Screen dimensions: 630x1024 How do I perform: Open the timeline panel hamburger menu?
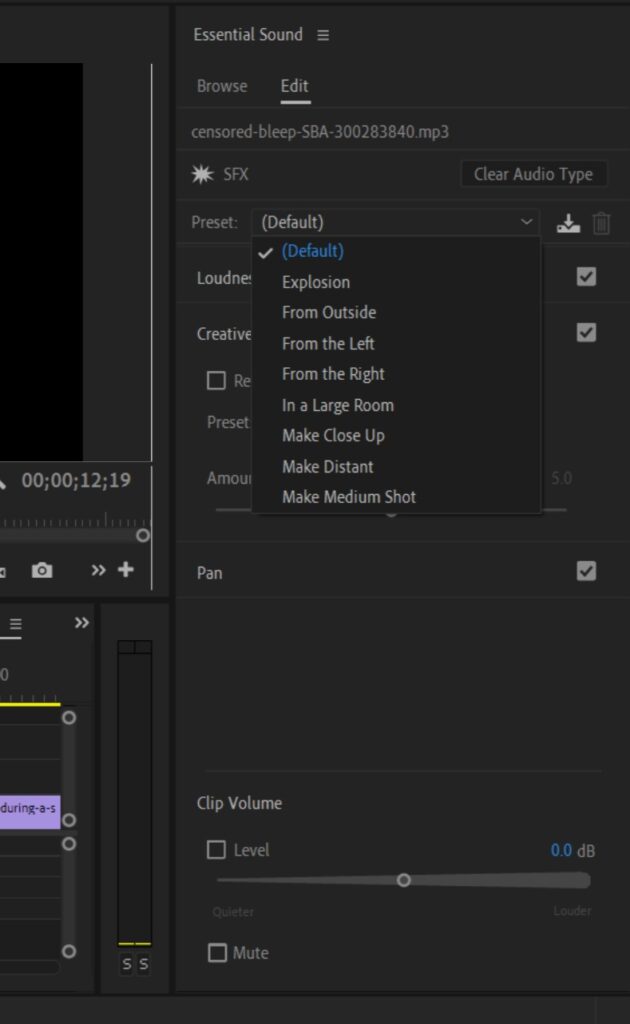pos(15,624)
